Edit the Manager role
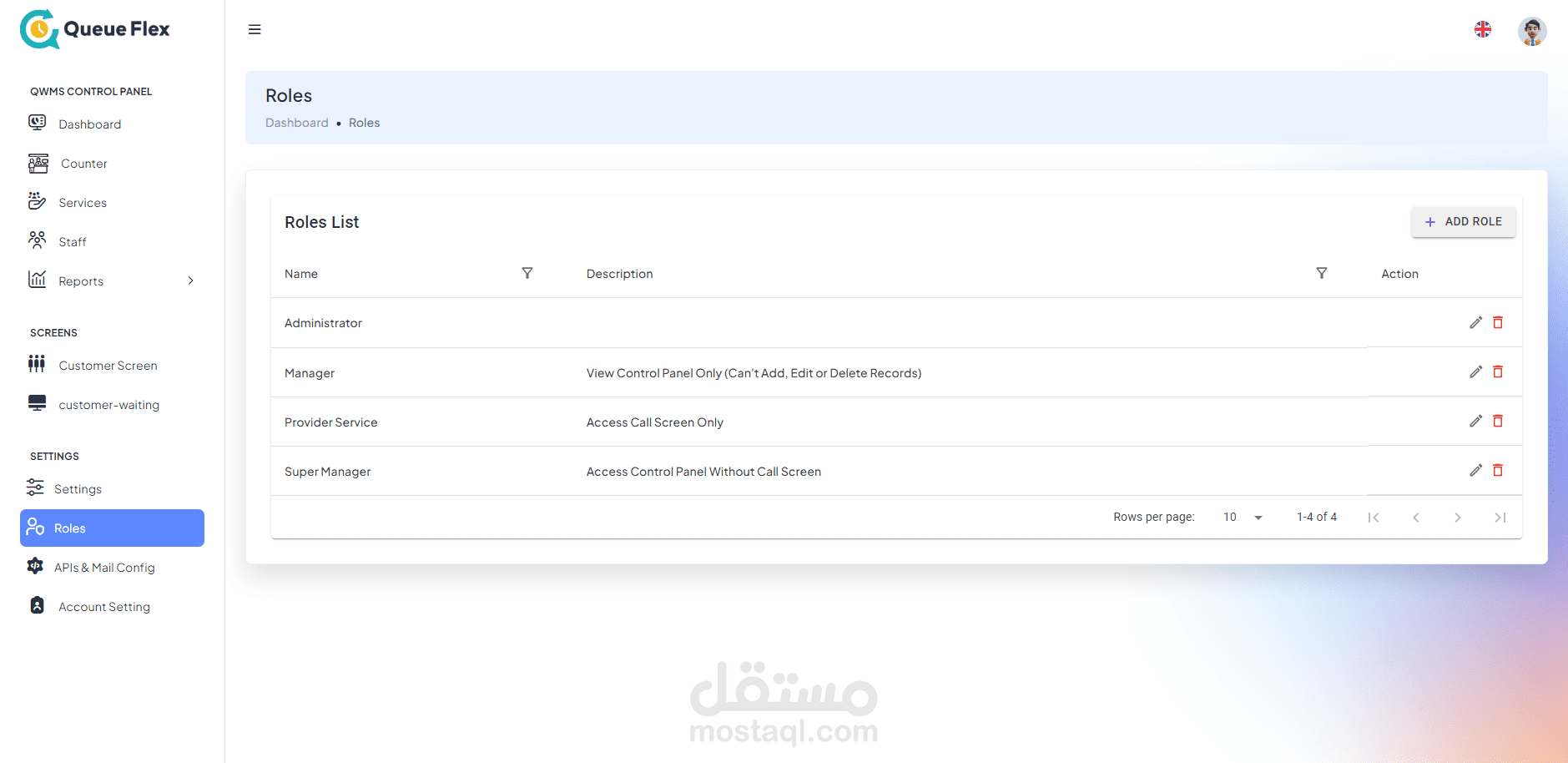 (1476, 371)
